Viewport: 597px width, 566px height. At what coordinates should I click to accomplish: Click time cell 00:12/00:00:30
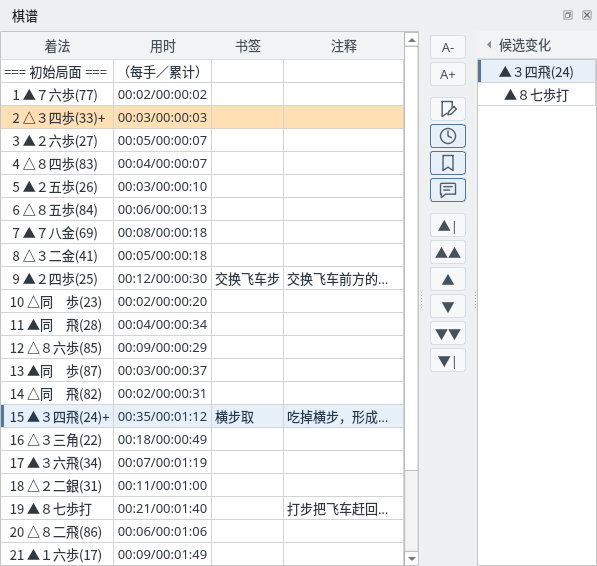[163, 279]
